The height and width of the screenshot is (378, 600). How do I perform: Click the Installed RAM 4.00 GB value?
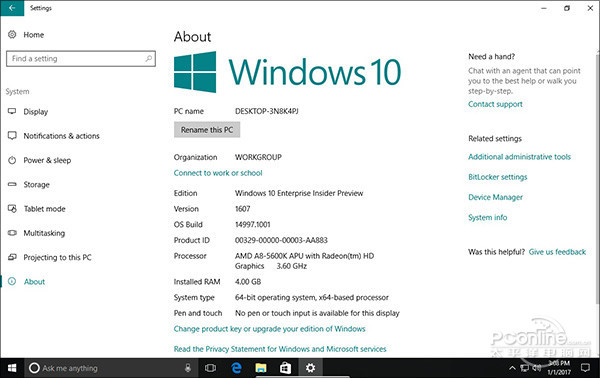tap(248, 282)
